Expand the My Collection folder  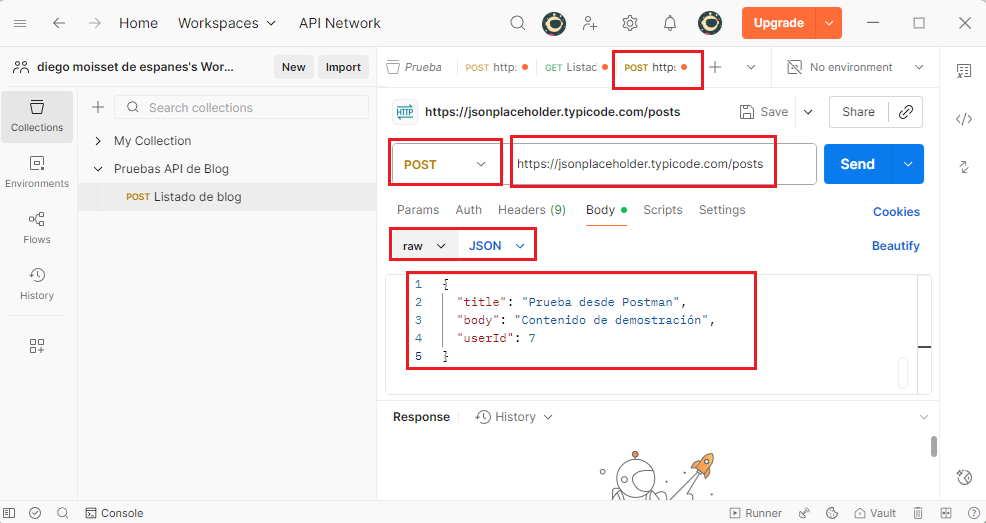[98, 141]
